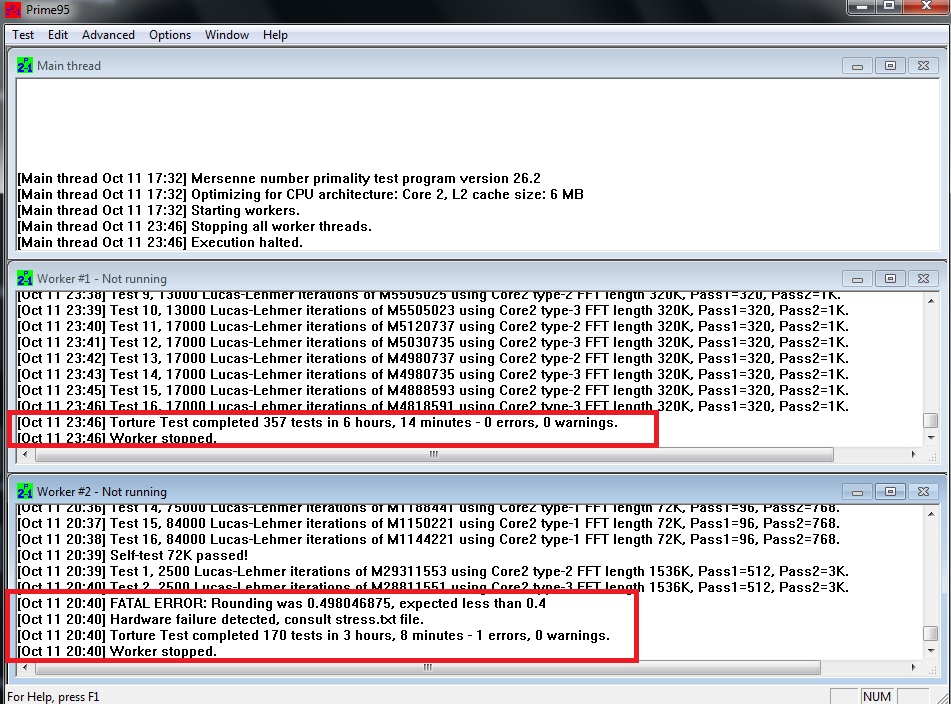Click 'Stopping all worker threads.' line
This screenshot has height=704, width=951.
point(194,226)
